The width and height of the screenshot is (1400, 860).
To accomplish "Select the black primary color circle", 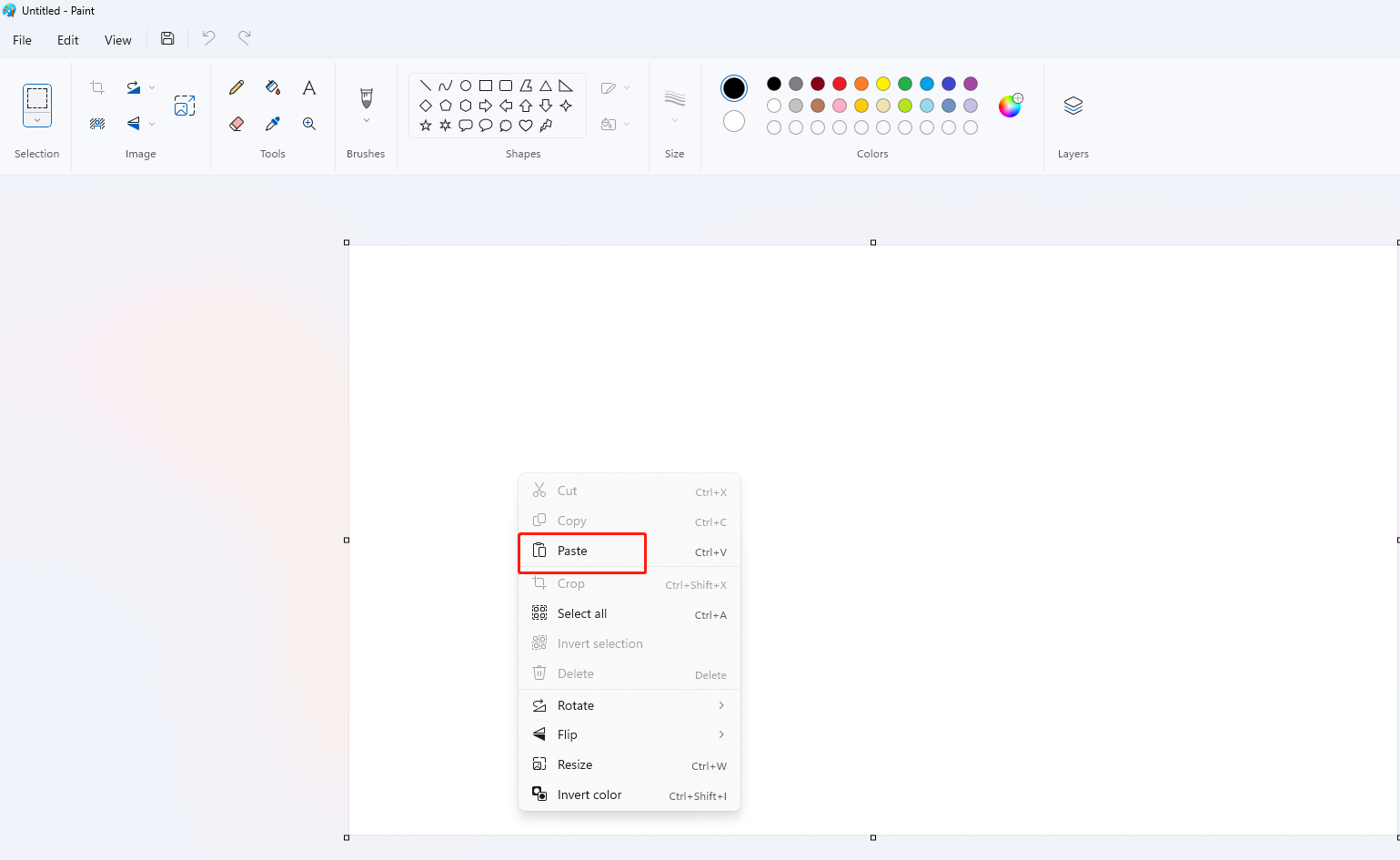I will [734, 88].
